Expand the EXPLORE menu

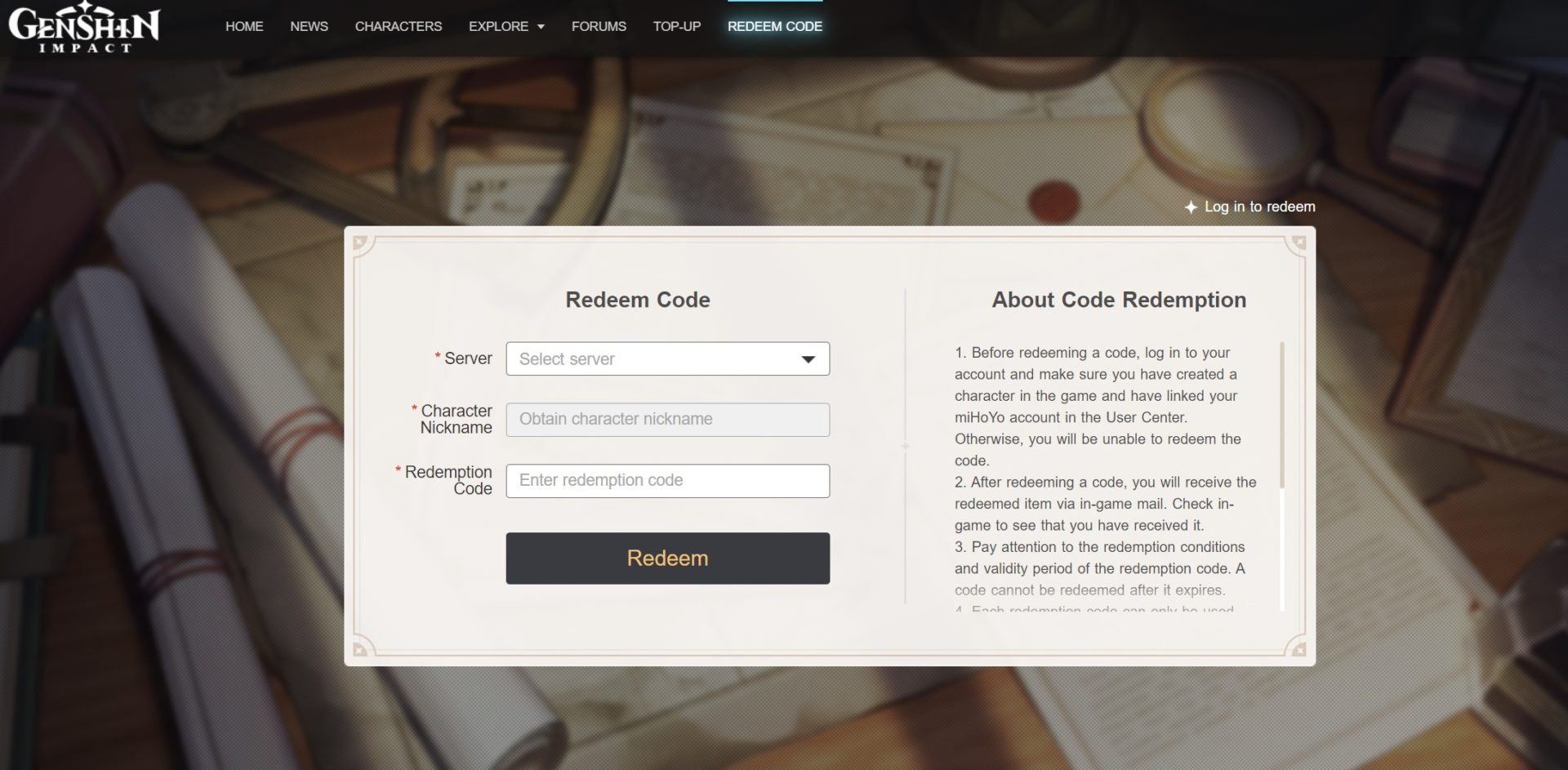tap(506, 26)
